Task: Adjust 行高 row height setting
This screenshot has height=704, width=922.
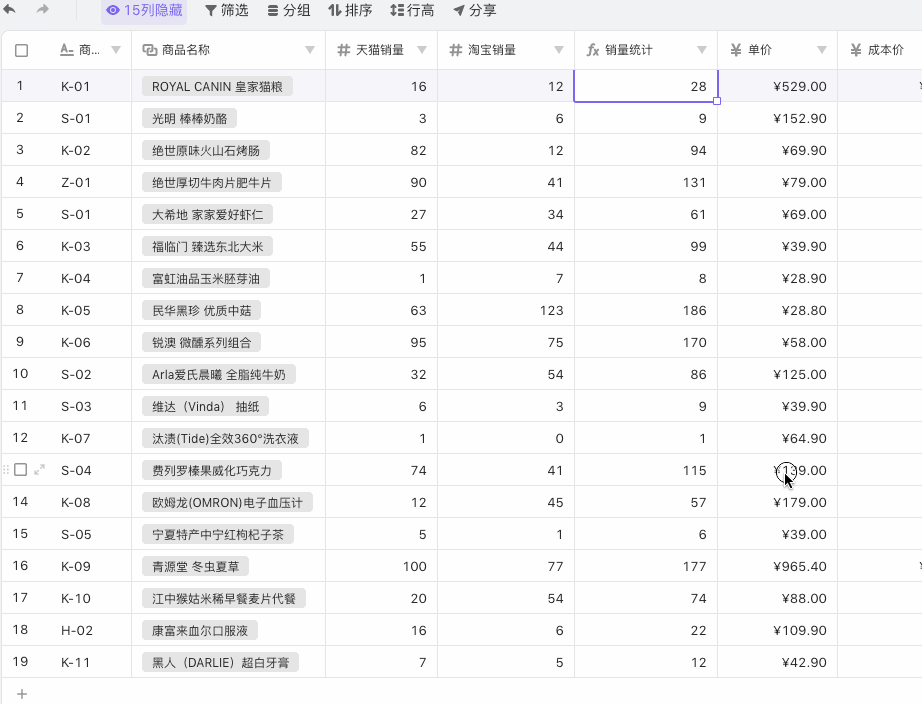Action: click(x=412, y=11)
